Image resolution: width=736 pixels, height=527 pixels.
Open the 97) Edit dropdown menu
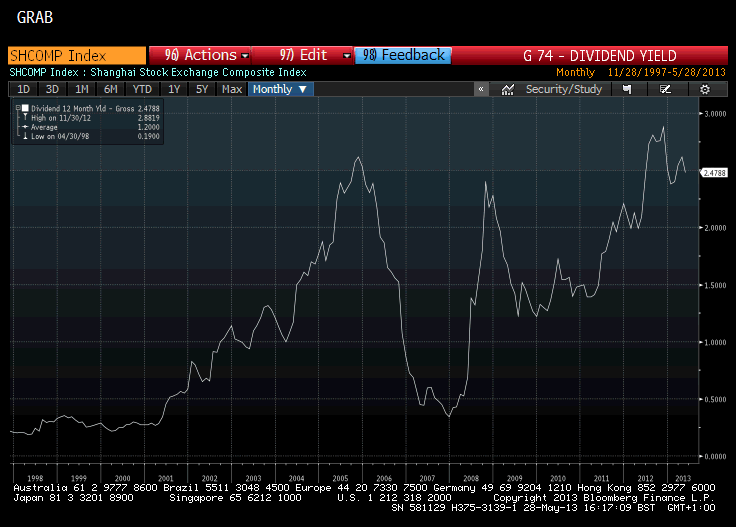303,55
